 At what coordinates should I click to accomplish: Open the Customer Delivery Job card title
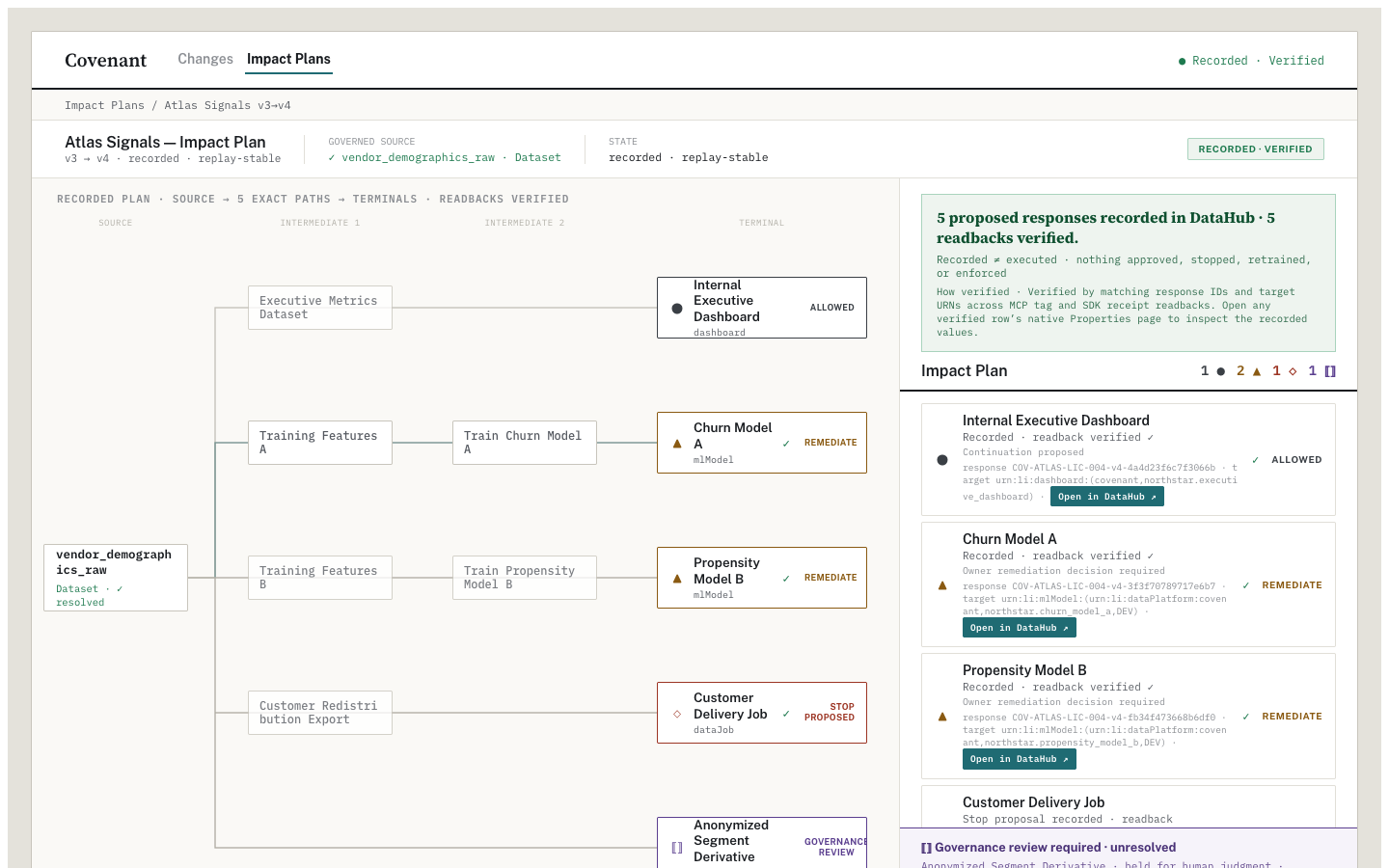(x=1033, y=802)
